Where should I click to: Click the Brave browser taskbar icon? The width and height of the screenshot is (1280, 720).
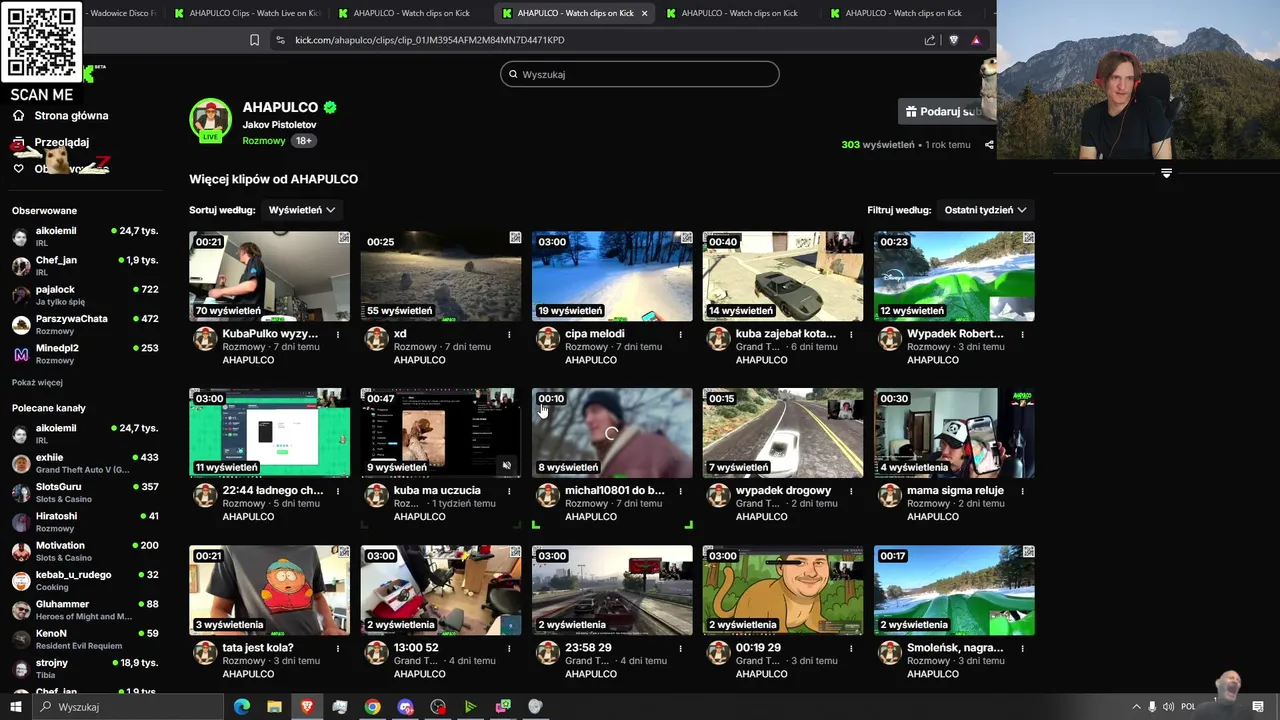(x=306, y=707)
